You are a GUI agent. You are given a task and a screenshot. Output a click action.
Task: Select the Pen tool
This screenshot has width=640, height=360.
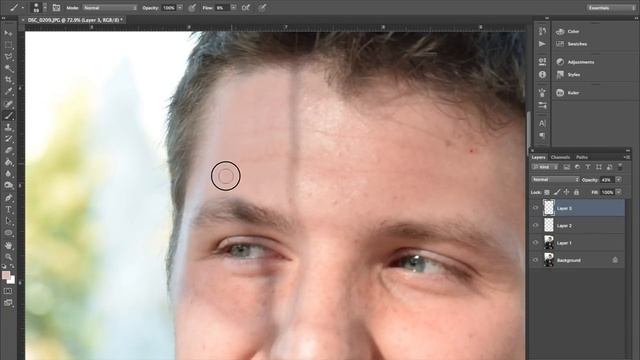click(8, 198)
